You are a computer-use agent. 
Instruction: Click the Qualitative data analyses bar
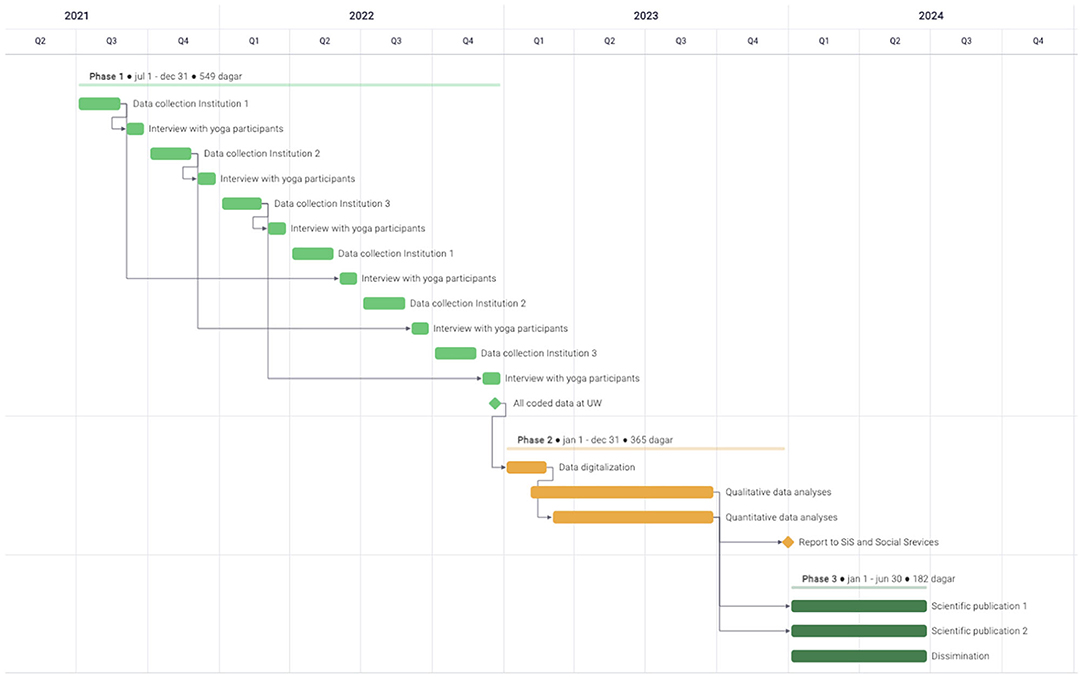(622, 492)
